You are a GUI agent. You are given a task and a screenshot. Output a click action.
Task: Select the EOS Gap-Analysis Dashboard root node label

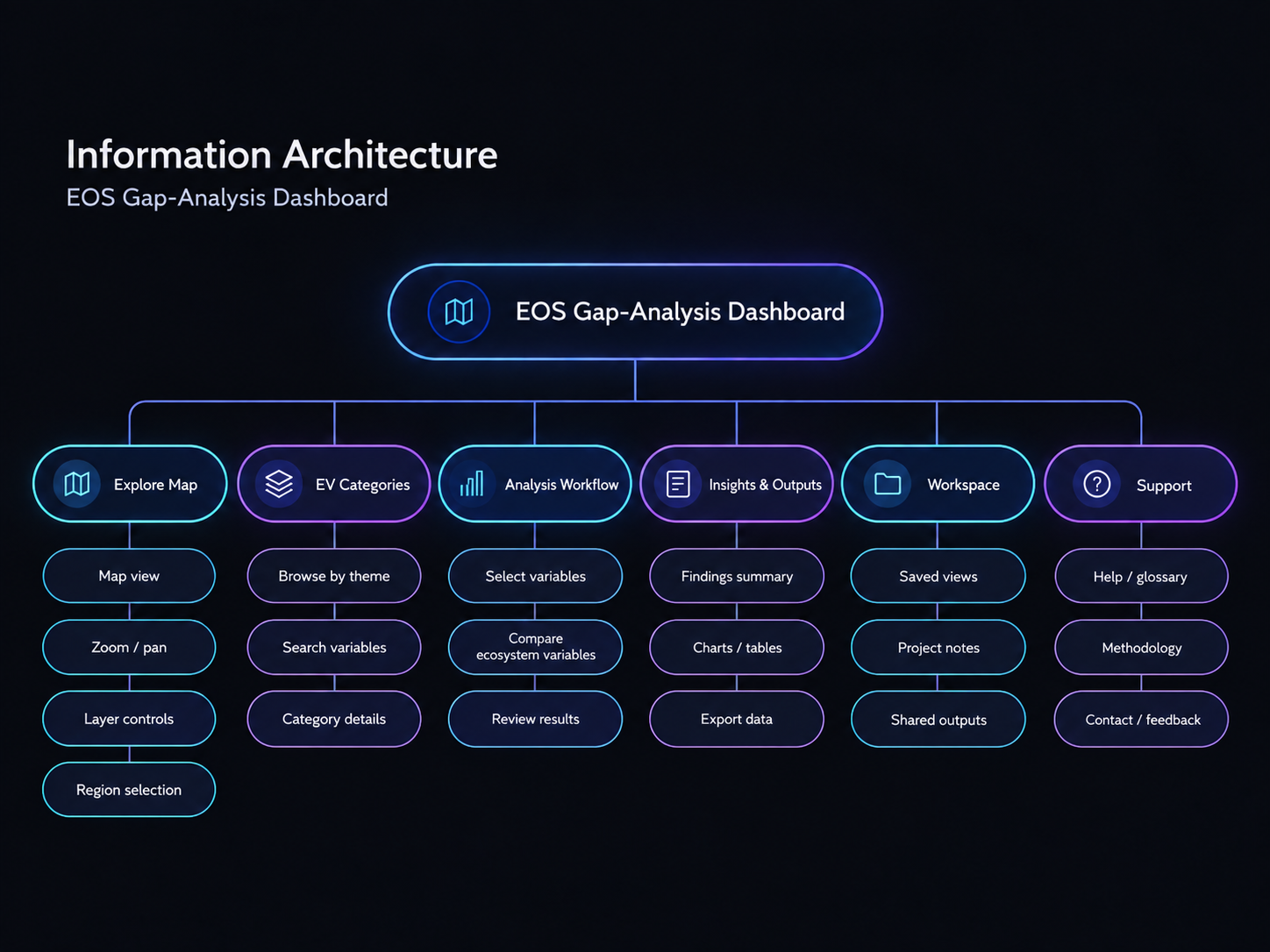(680, 312)
